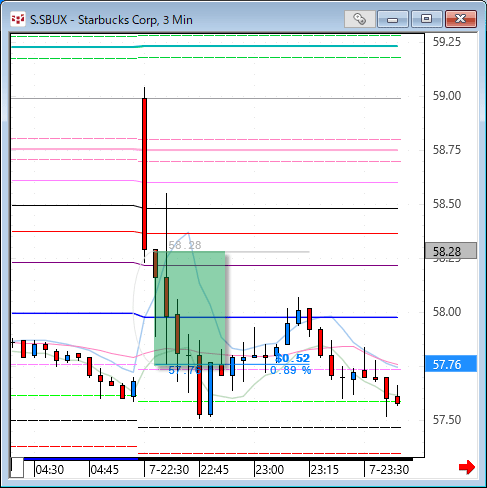The image size is (487, 488).
Task: Click the 7-23:30 time axis label
Action: click(x=389, y=470)
